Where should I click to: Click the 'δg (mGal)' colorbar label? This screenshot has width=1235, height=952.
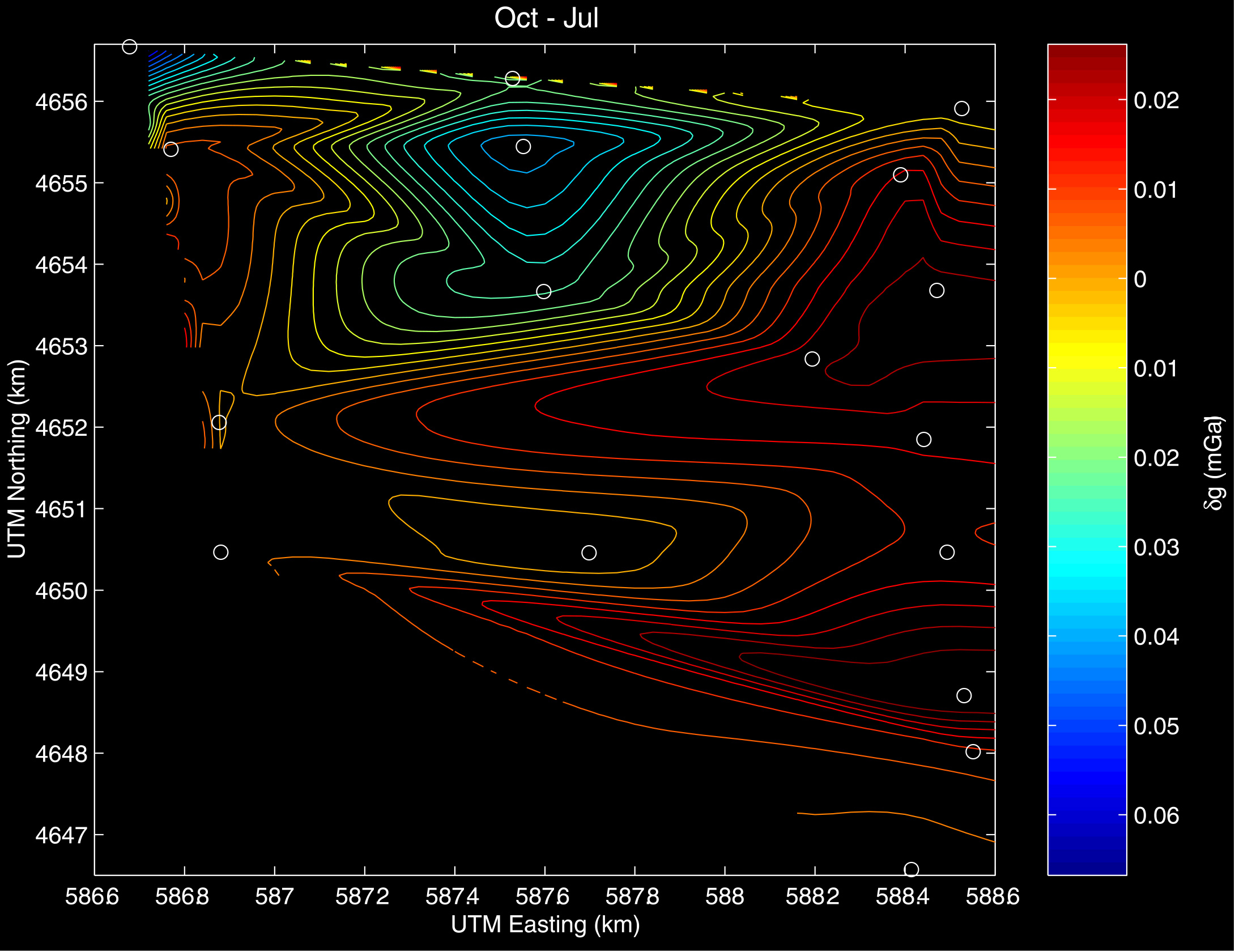pyautogui.click(x=1213, y=463)
